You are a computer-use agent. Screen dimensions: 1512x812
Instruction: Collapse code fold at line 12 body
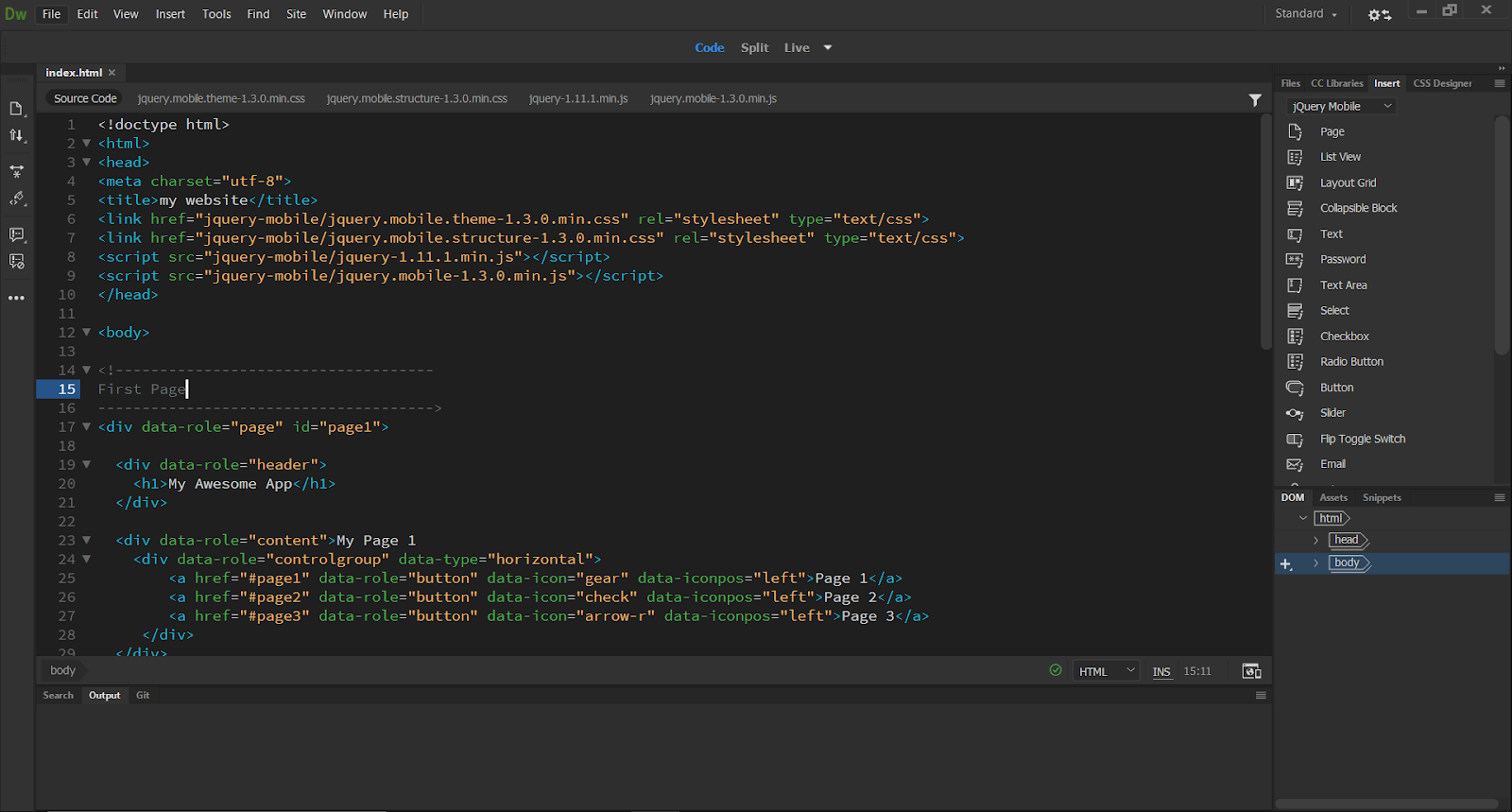(x=86, y=333)
